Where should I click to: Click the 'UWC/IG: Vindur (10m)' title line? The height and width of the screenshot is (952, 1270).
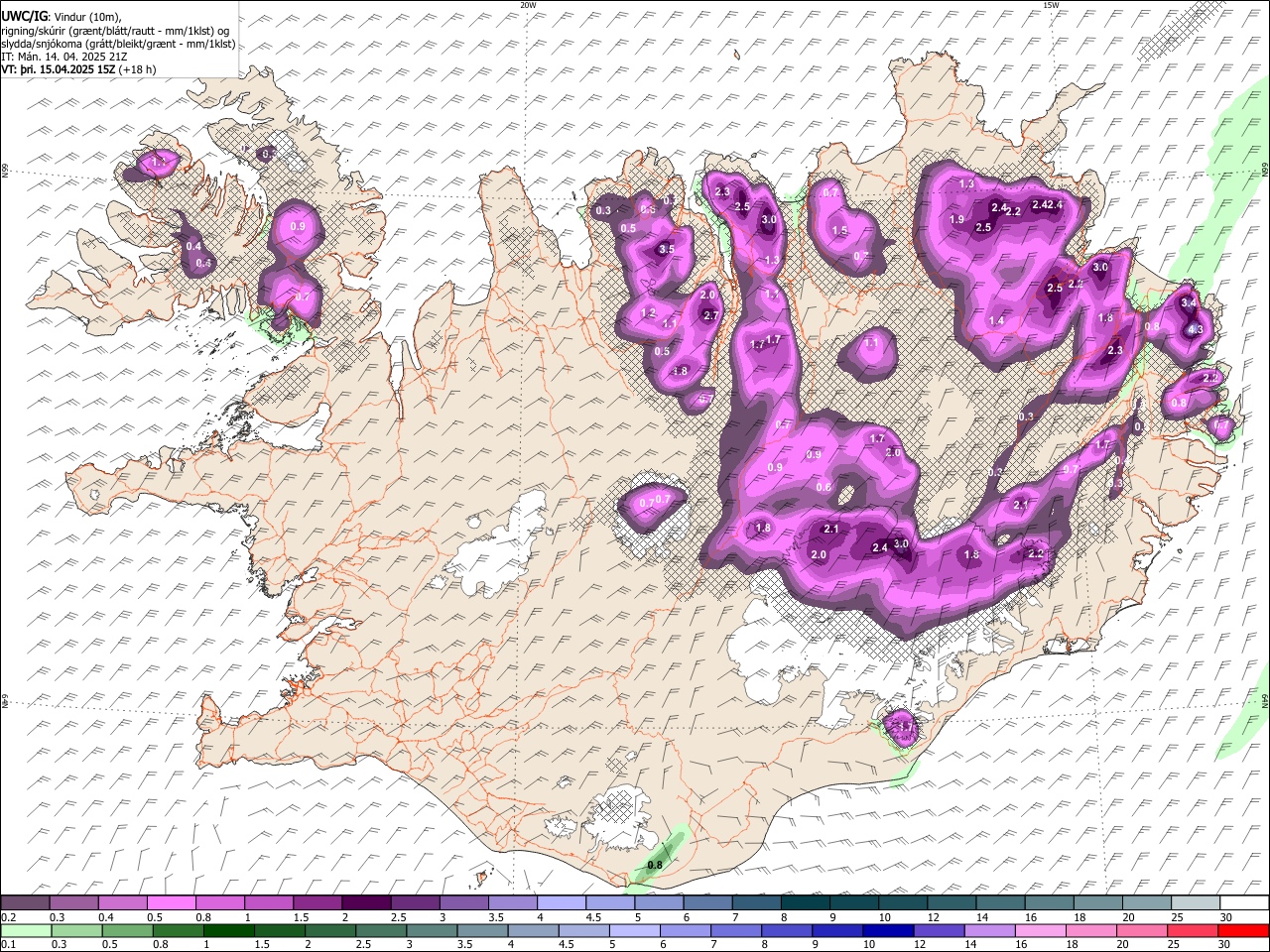pyautogui.click(x=62, y=16)
